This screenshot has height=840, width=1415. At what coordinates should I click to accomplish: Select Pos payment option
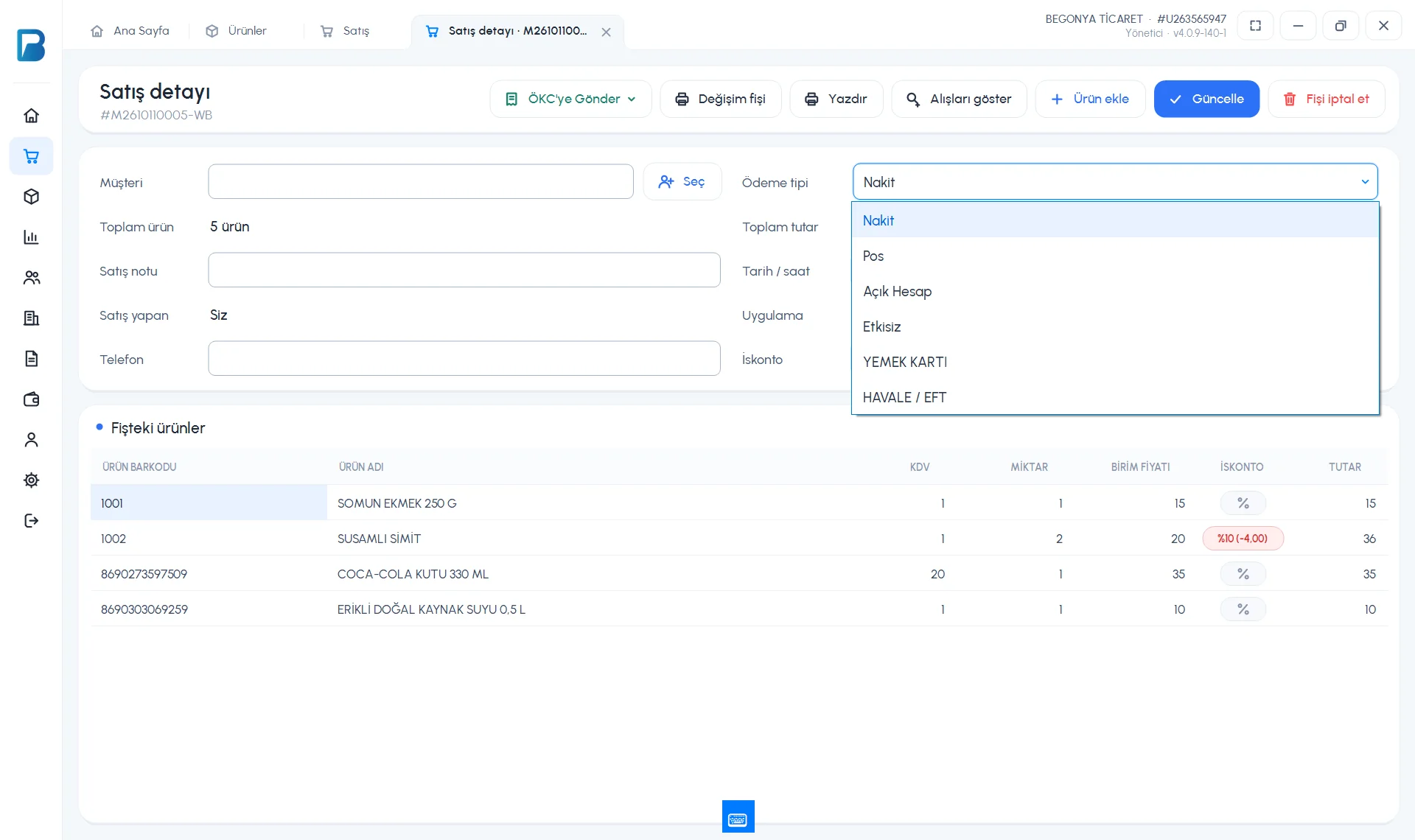tap(1115, 256)
